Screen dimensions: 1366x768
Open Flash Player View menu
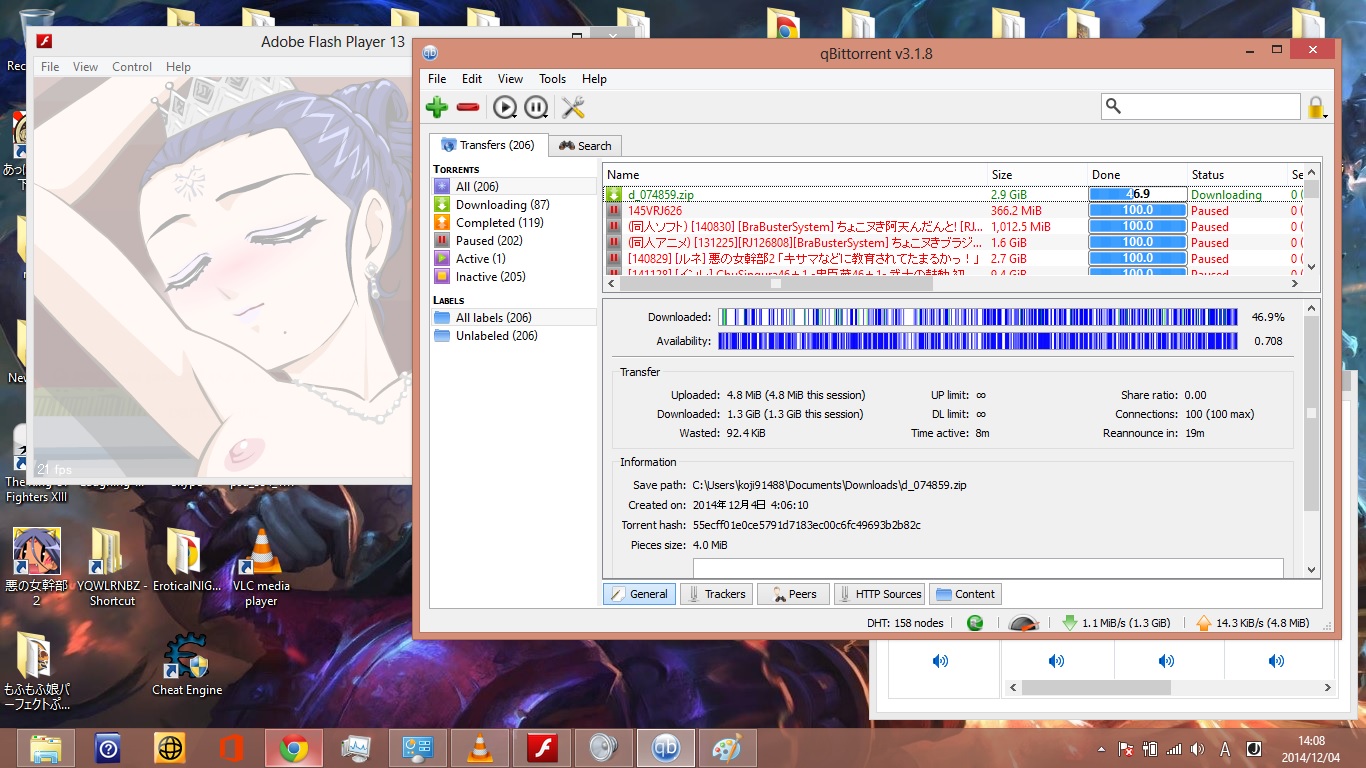coord(86,67)
